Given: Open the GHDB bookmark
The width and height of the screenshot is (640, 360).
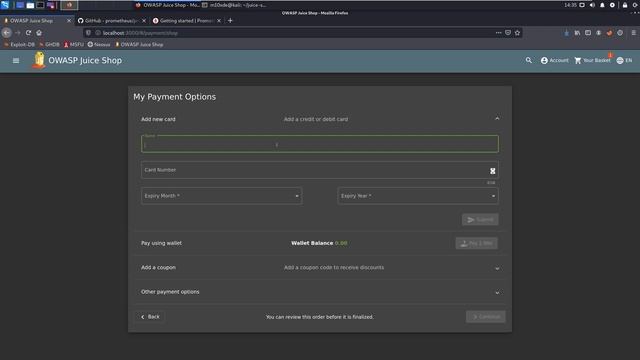Looking at the screenshot, I should pyautogui.click(x=49, y=44).
